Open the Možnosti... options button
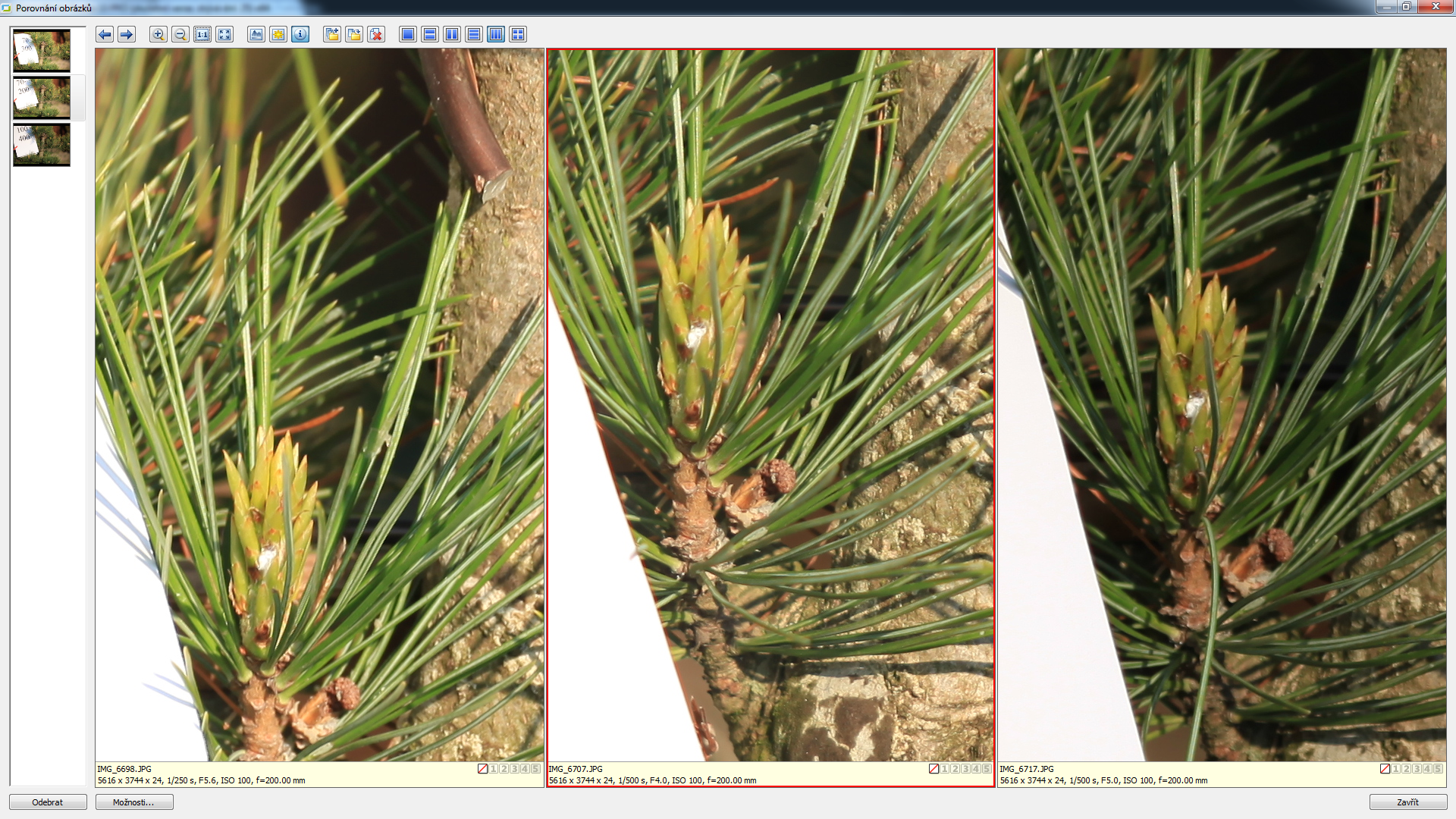 point(134,802)
